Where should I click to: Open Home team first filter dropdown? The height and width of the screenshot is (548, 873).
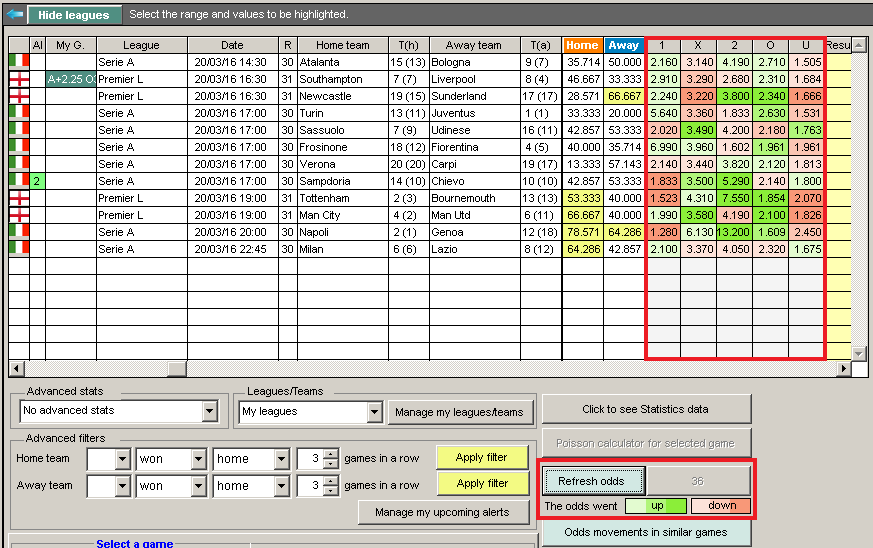tap(122, 459)
